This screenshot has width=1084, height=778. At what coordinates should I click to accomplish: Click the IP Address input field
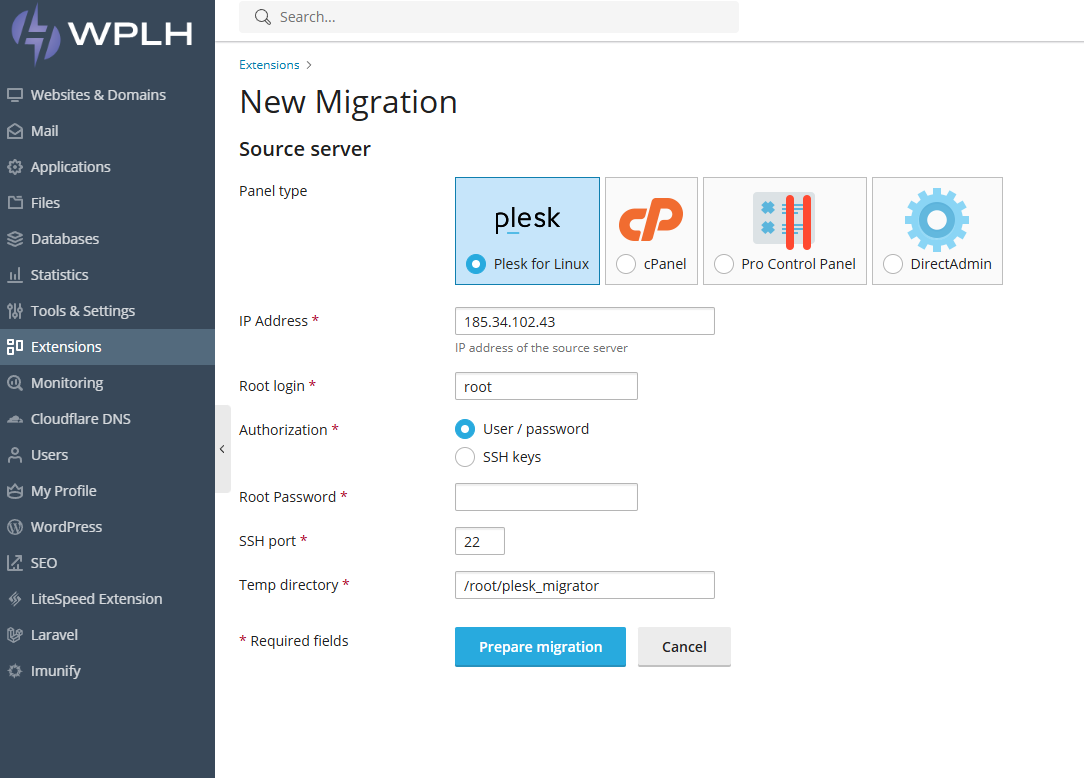tap(584, 321)
